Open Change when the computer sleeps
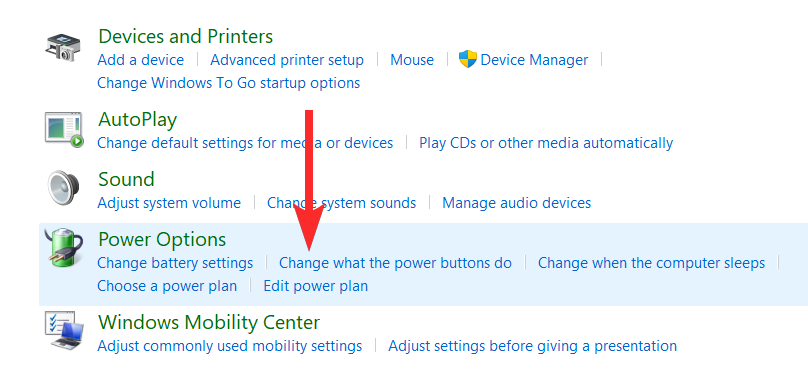Image resolution: width=808 pixels, height=390 pixels. click(x=651, y=263)
